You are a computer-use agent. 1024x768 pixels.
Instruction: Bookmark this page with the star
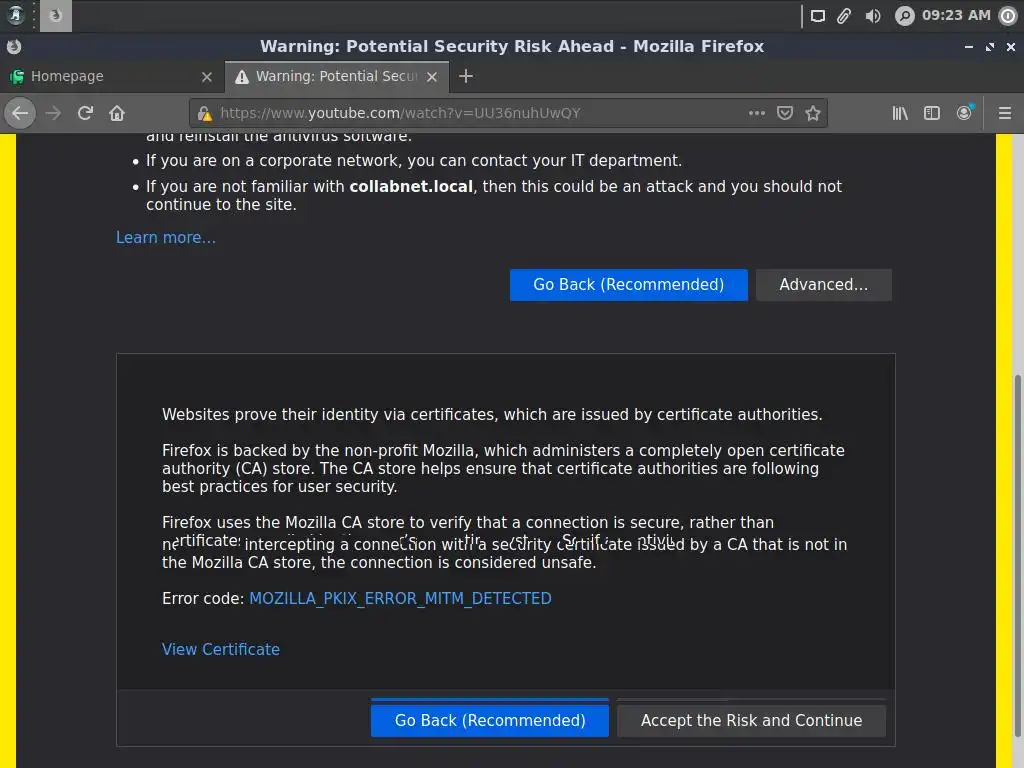coord(813,113)
